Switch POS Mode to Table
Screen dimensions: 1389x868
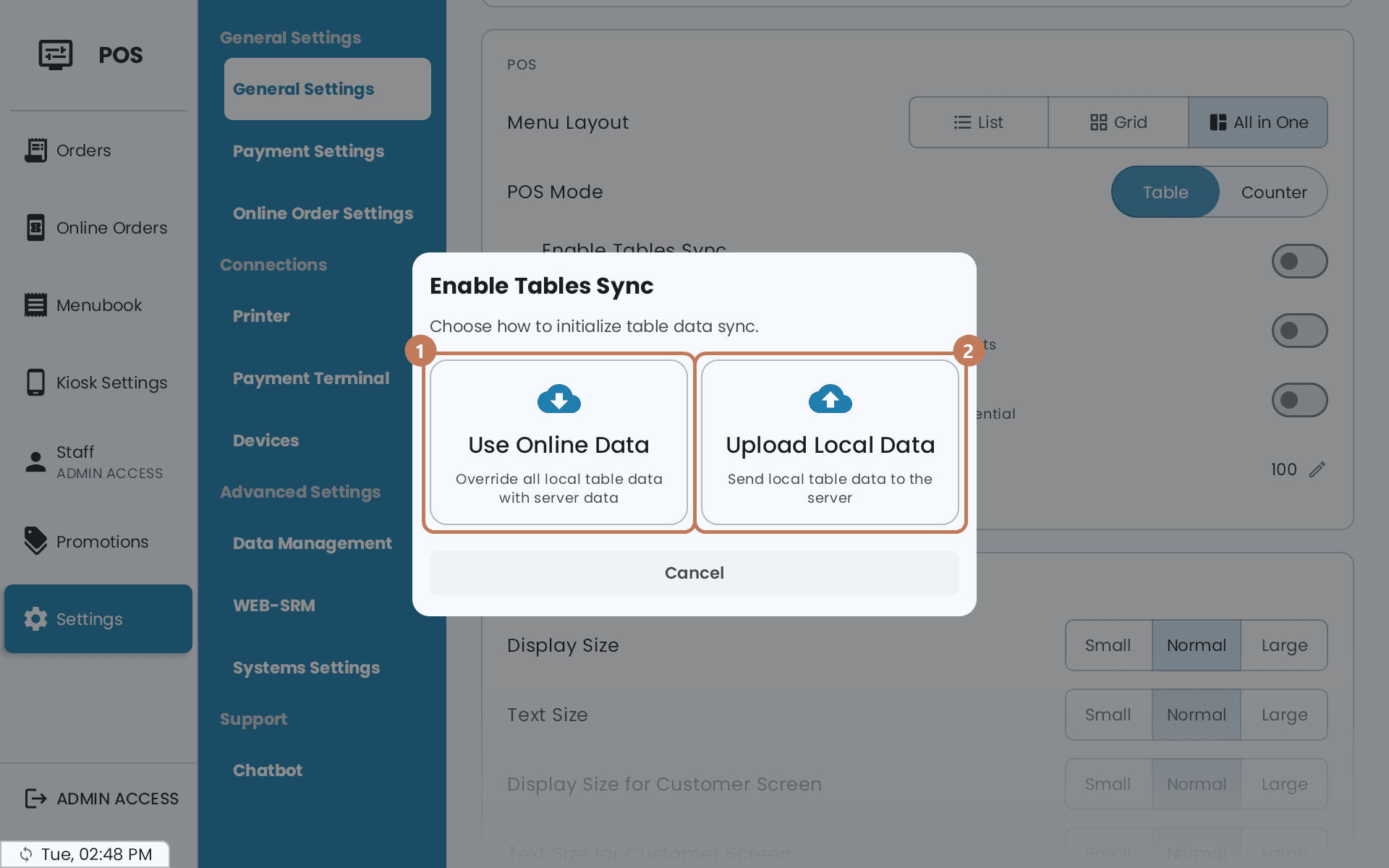click(x=1165, y=192)
